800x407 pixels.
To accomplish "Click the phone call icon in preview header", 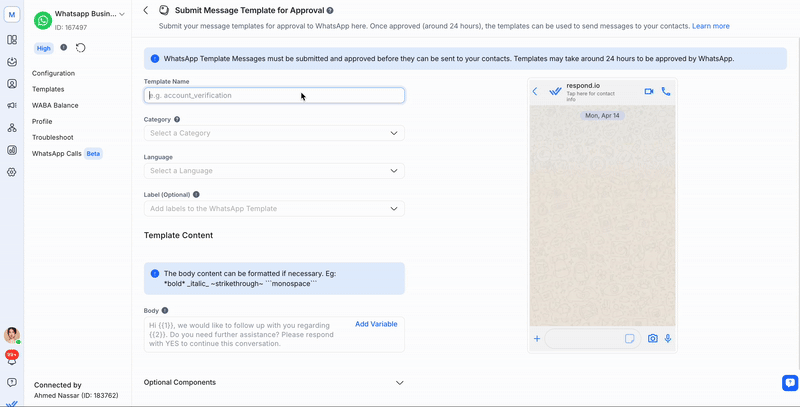I will pos(666,91).
